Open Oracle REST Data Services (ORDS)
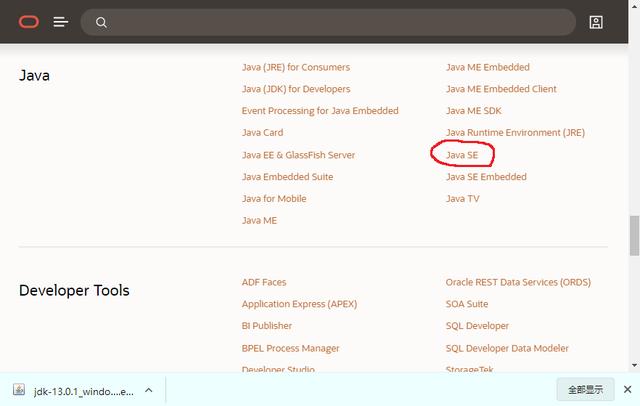Screen dimensions: 640x406 [x=518, y=282]
